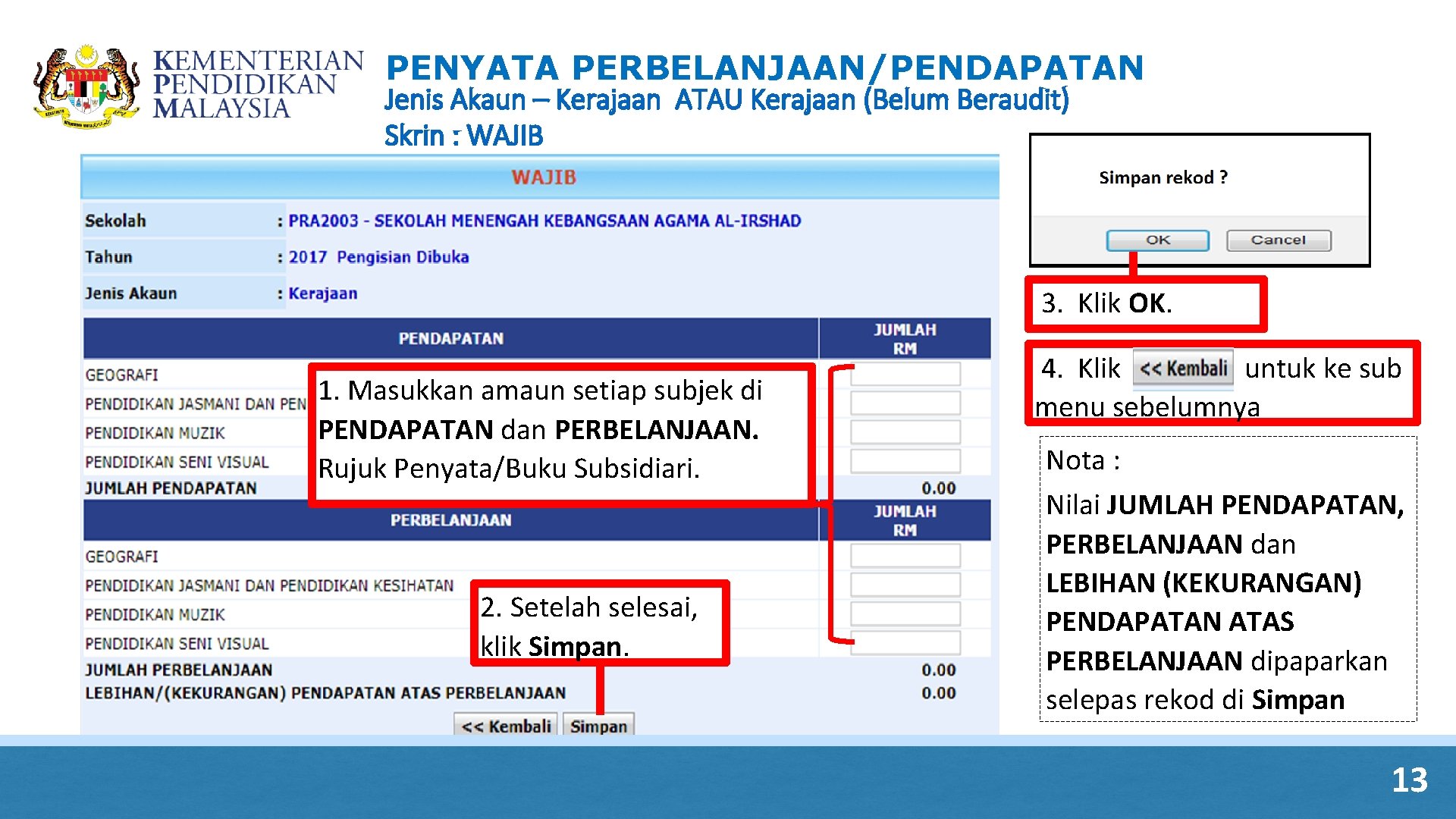Click the << Kembali button in step 4
This screenshot has height=819, width=1456.
(x=1183, y=369)
